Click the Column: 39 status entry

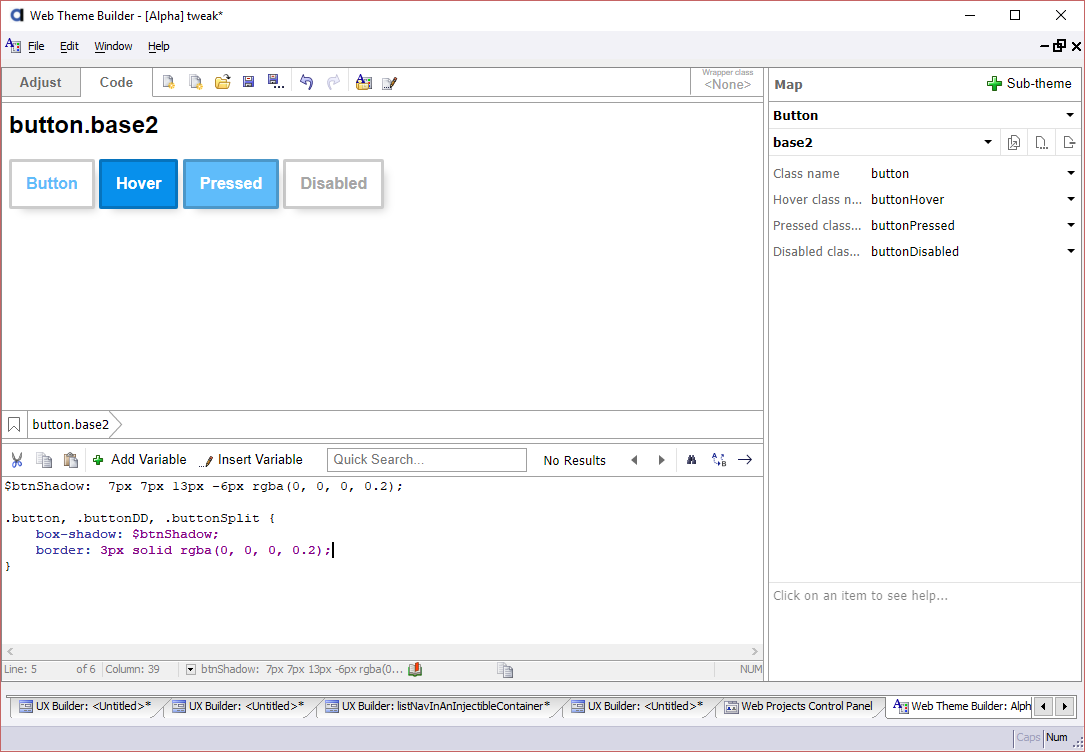(133, 670)
